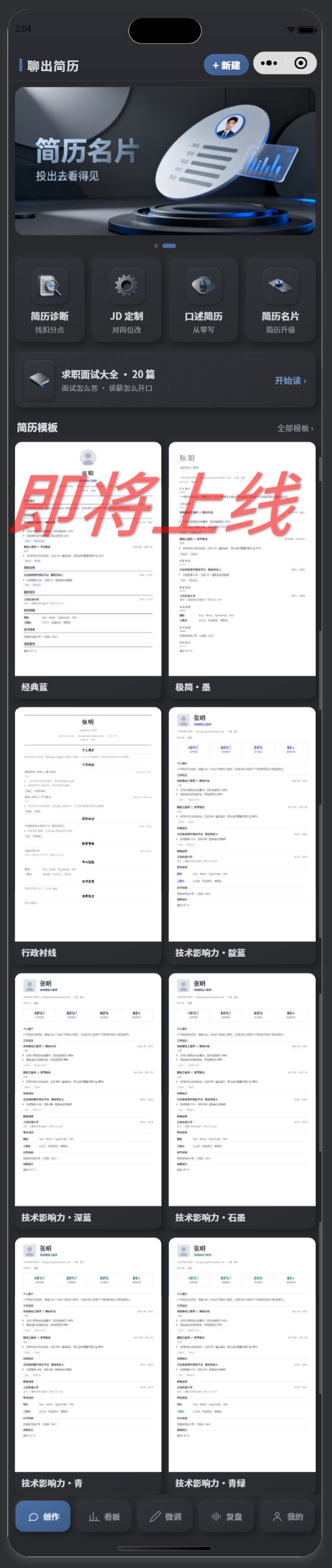Select the 技术影响力・靛蓝 template thumbnail

(x=242, y=824)
